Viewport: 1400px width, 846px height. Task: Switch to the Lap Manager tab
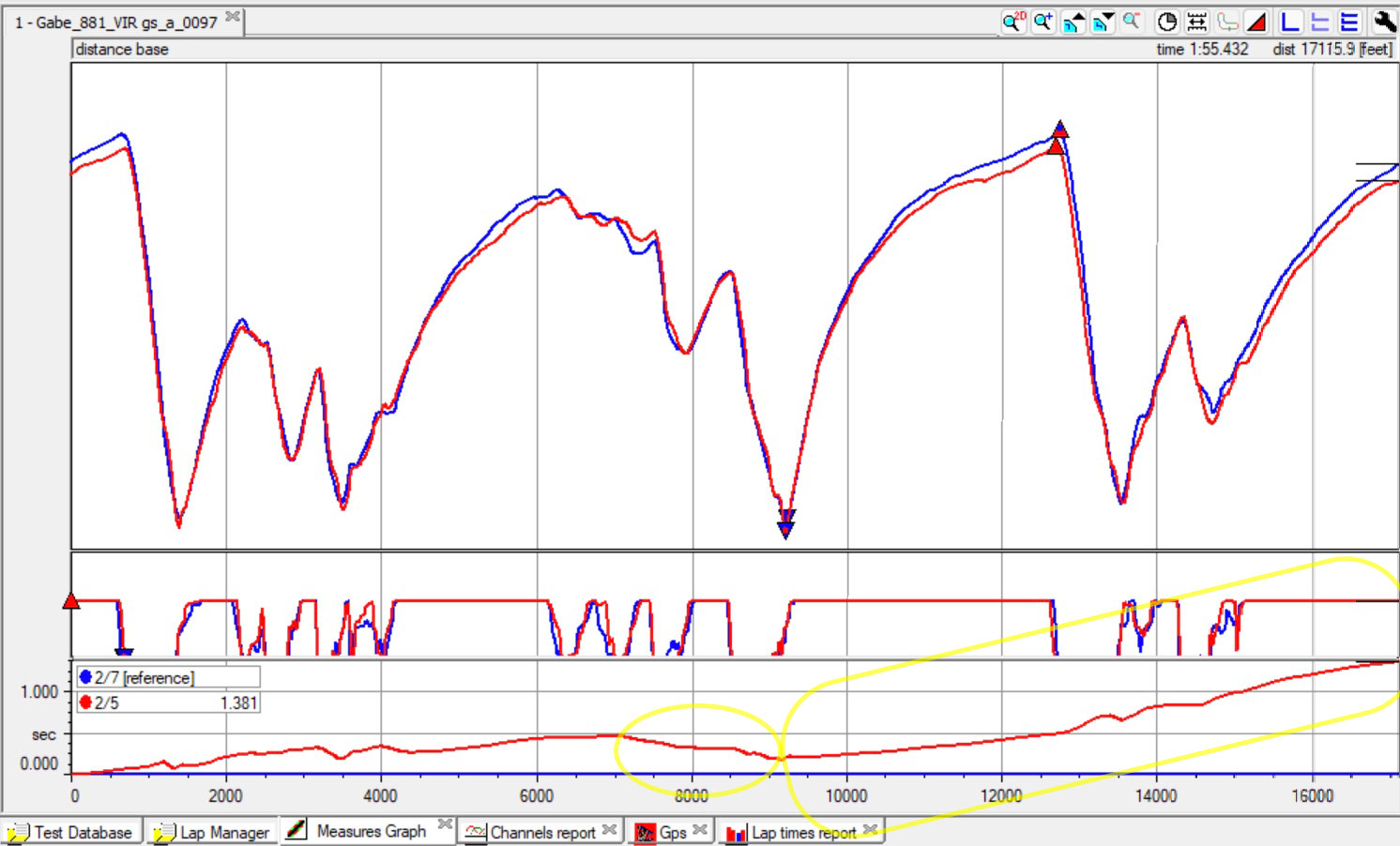point(212,832)
